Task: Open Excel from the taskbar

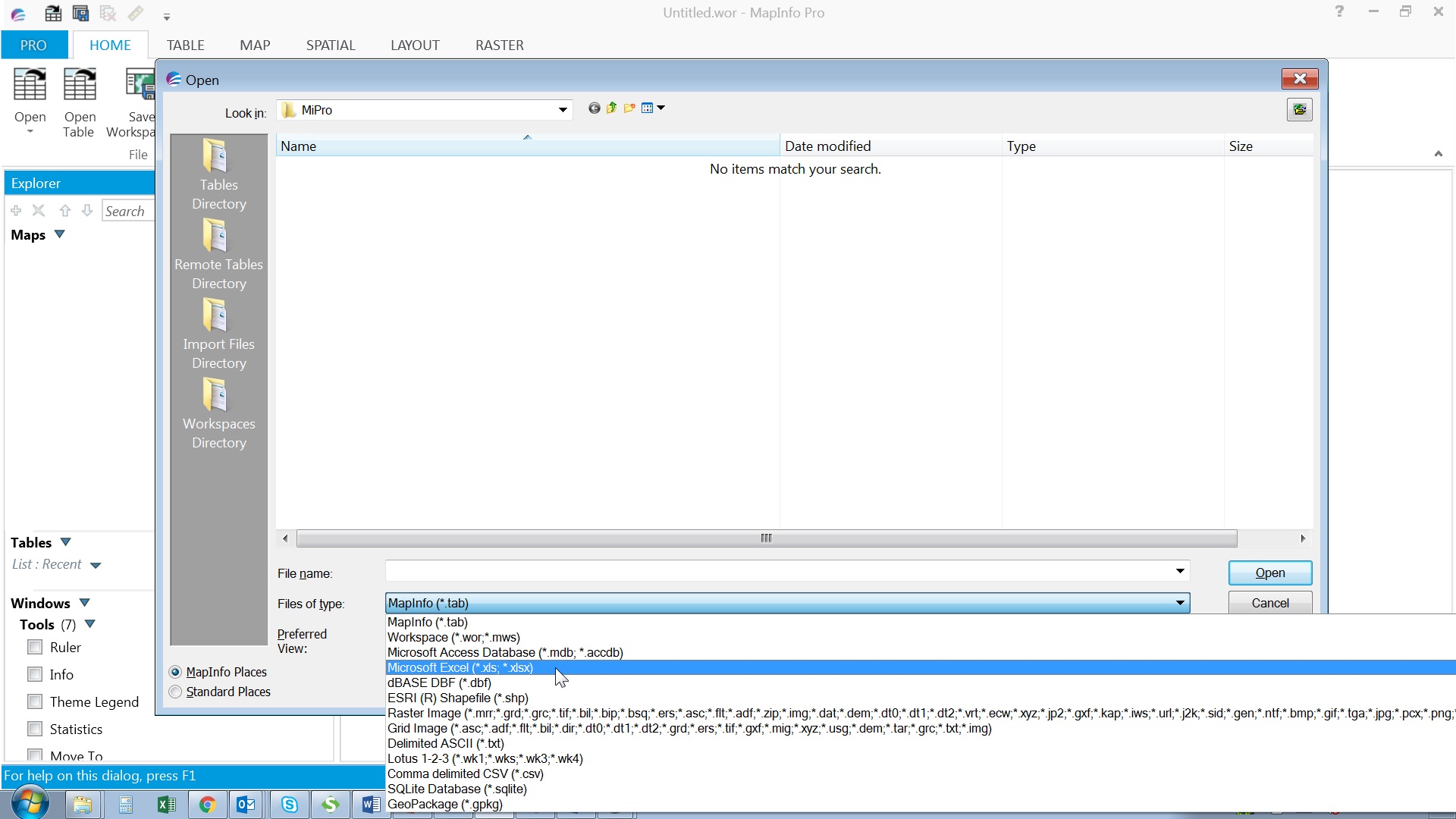Action: tap(167, 805)
